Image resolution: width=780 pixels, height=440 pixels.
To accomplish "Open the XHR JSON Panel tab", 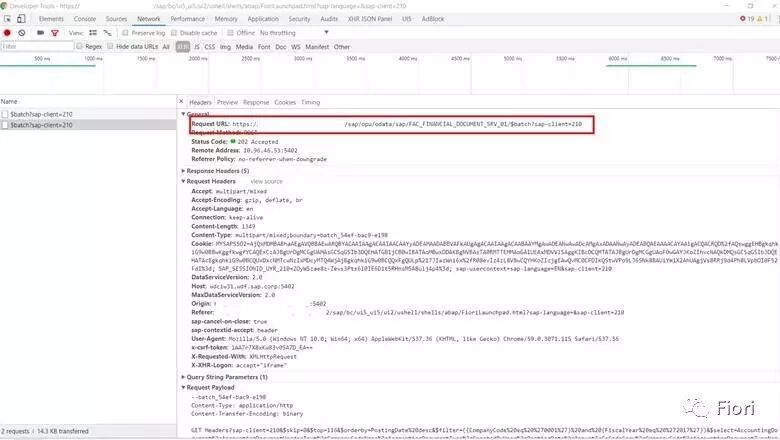I will [x=370, y=19].
